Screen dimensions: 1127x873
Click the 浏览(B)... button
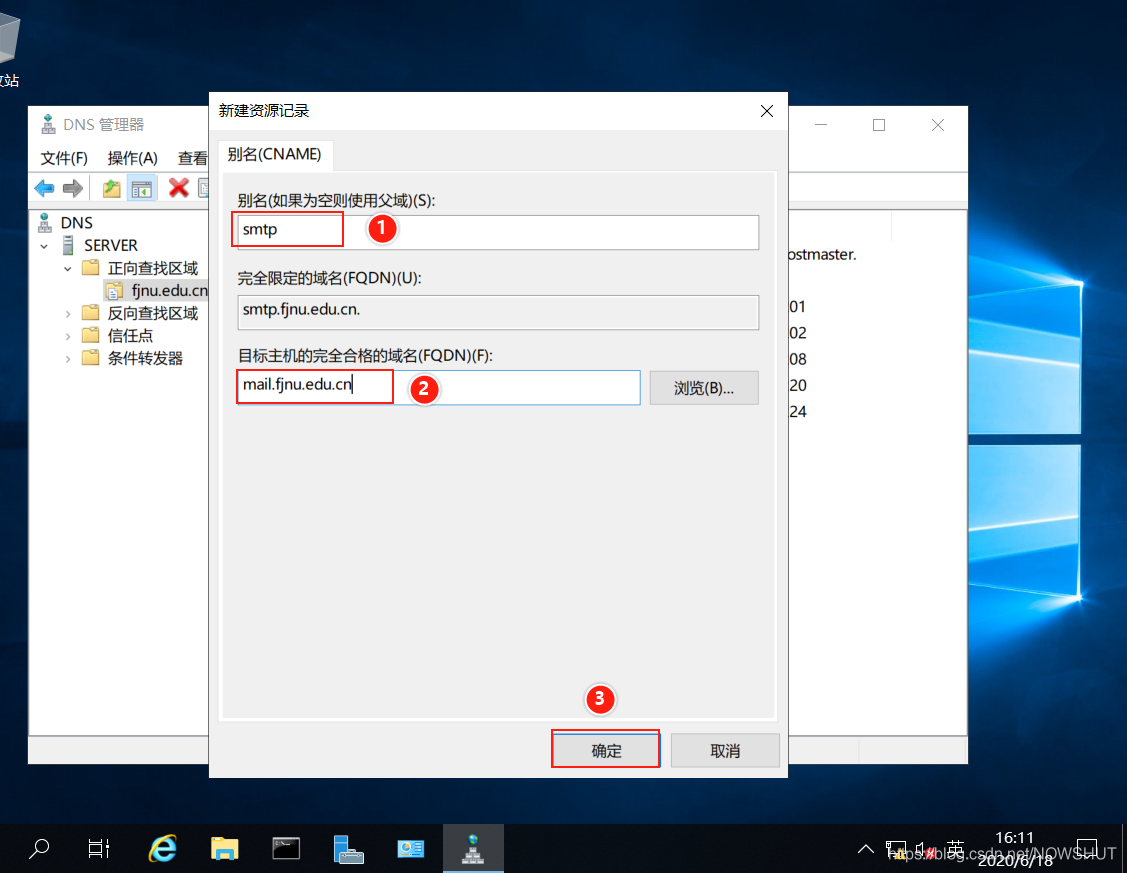pos(704,388)
